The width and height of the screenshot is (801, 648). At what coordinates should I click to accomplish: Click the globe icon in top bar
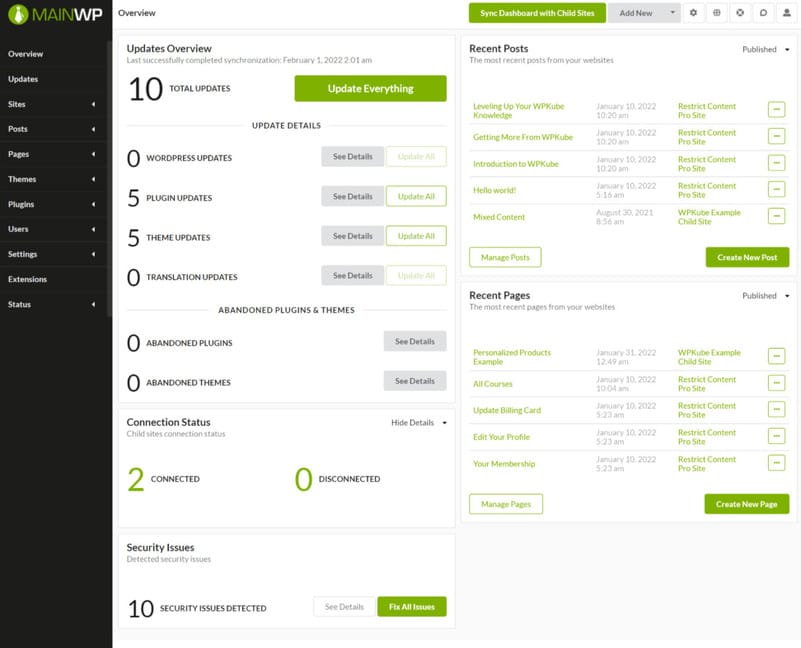(x=717, y=13)
